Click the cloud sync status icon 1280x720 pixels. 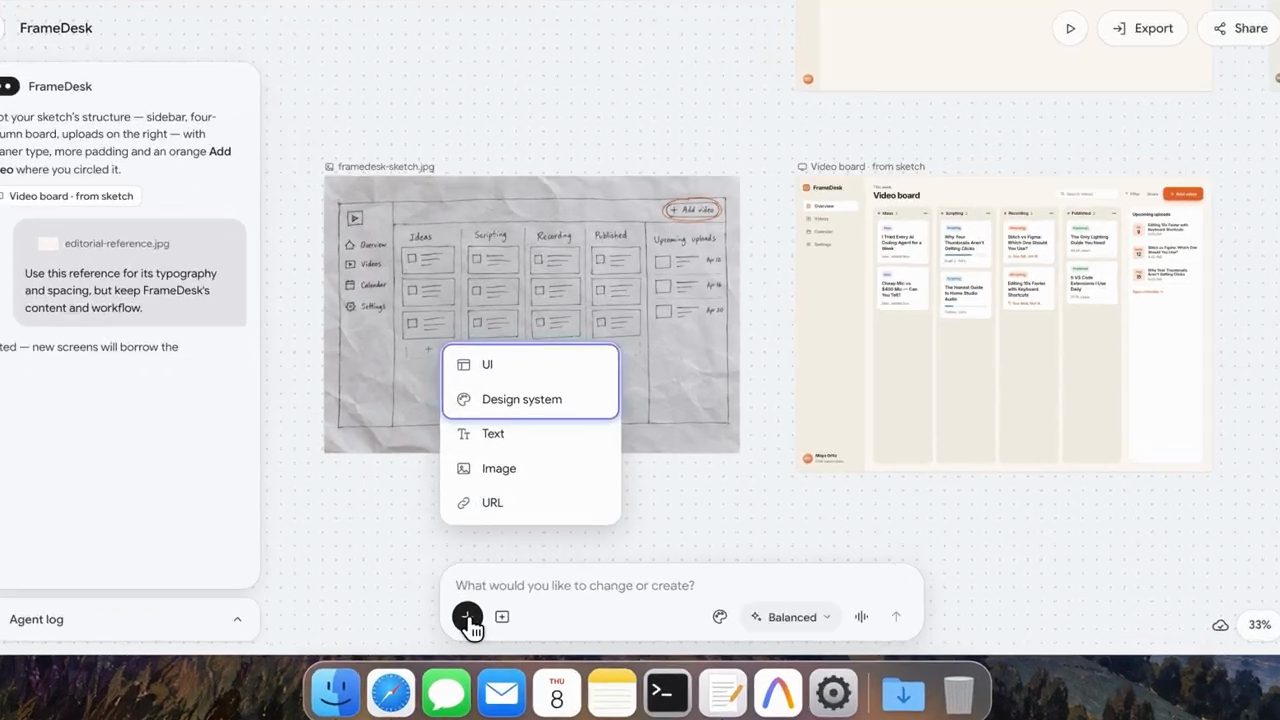[x=1220, y=625]
